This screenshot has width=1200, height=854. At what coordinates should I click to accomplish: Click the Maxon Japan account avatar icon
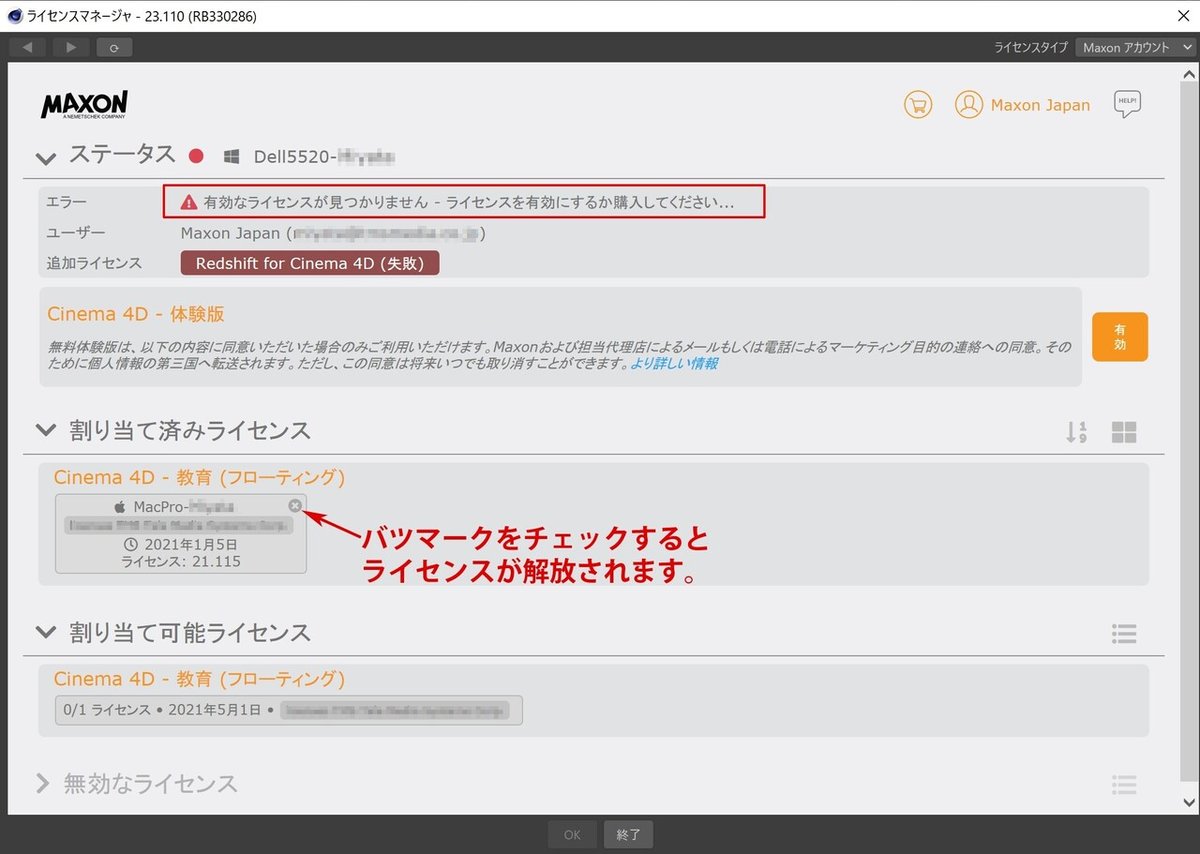(969, 104)
